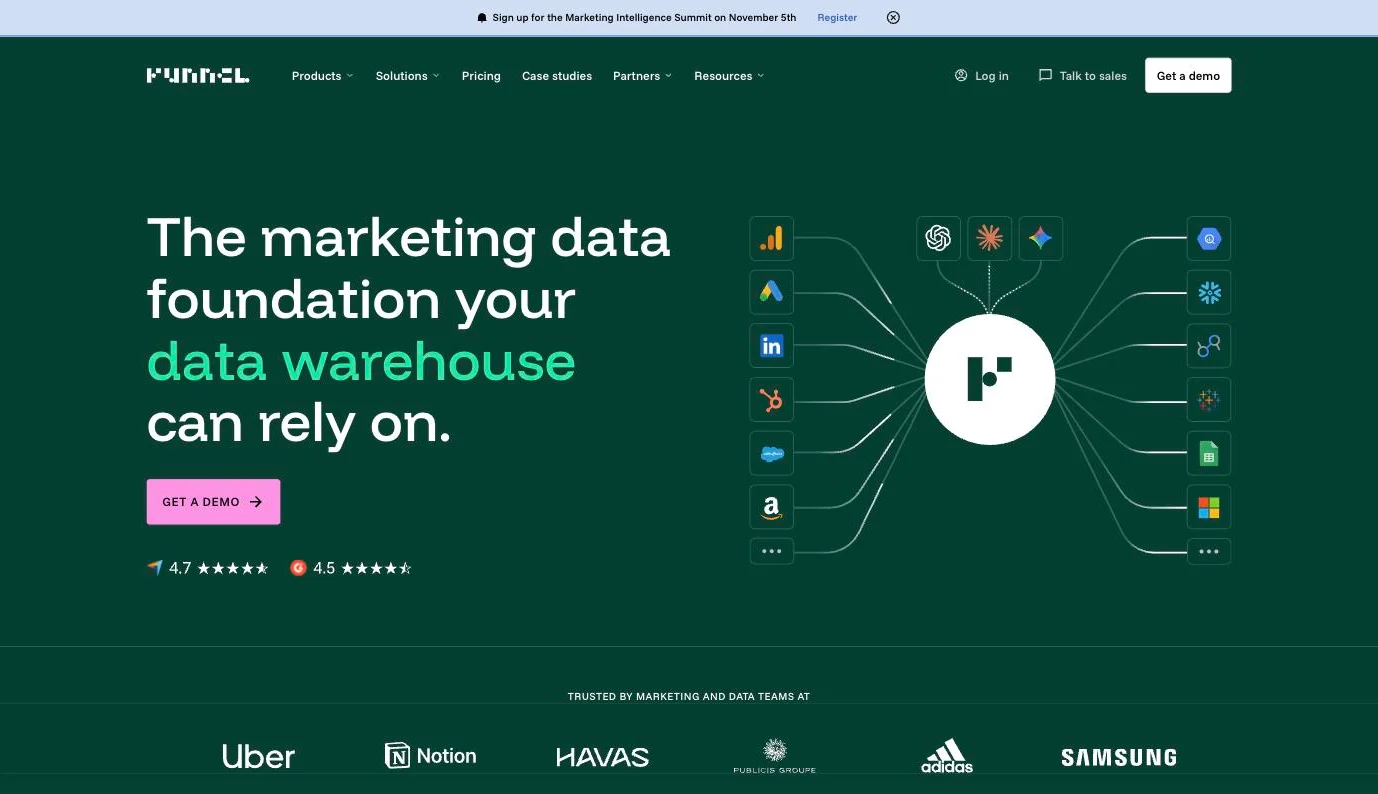Click the 4.7 star rating badge
This screenshot has width=1378, height=794.
point(208,568)
